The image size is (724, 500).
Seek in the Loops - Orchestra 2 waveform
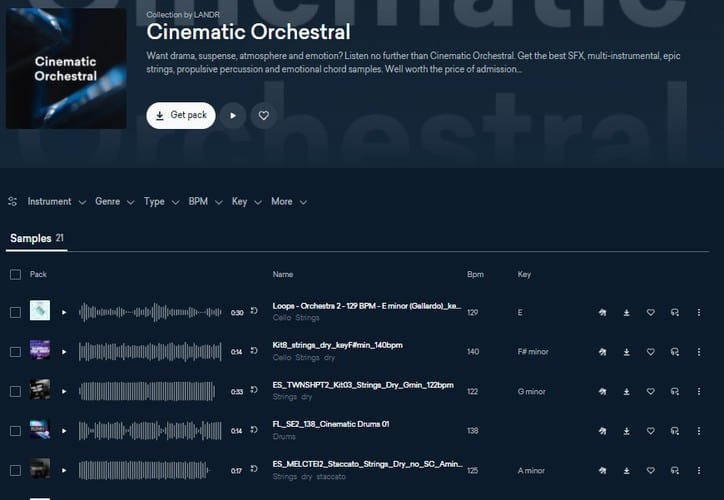(x=150, y=313)
